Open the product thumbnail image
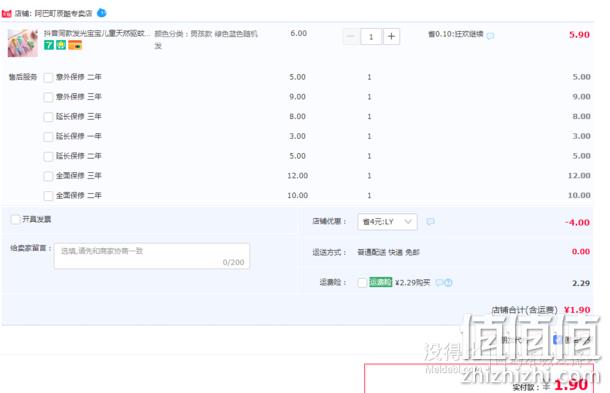The width and height of the screenshot is (610, 393). 23,43
